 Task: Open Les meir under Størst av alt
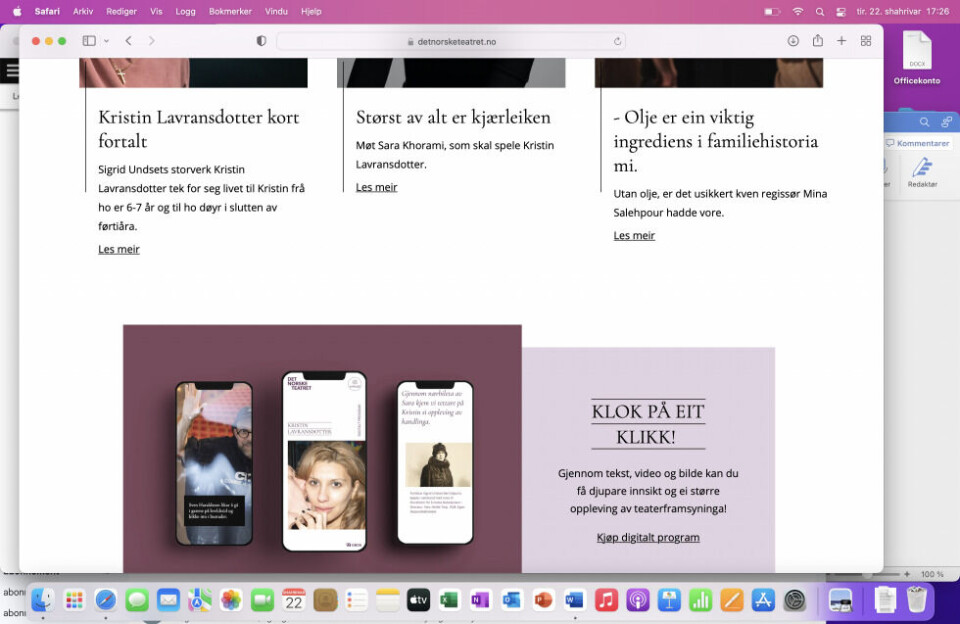click(x=376, y=187)
